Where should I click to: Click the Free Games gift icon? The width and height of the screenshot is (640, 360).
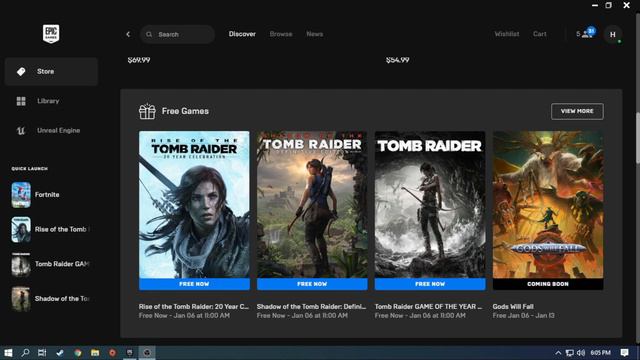(x=147, y=111)
